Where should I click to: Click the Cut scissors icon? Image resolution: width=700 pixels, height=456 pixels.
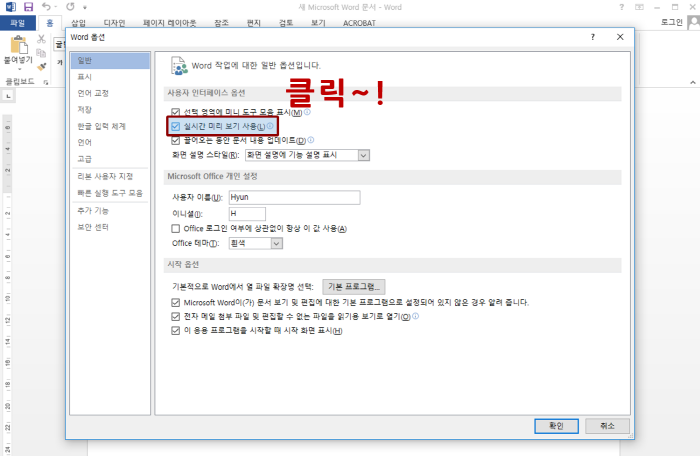(x=41, y=39)
